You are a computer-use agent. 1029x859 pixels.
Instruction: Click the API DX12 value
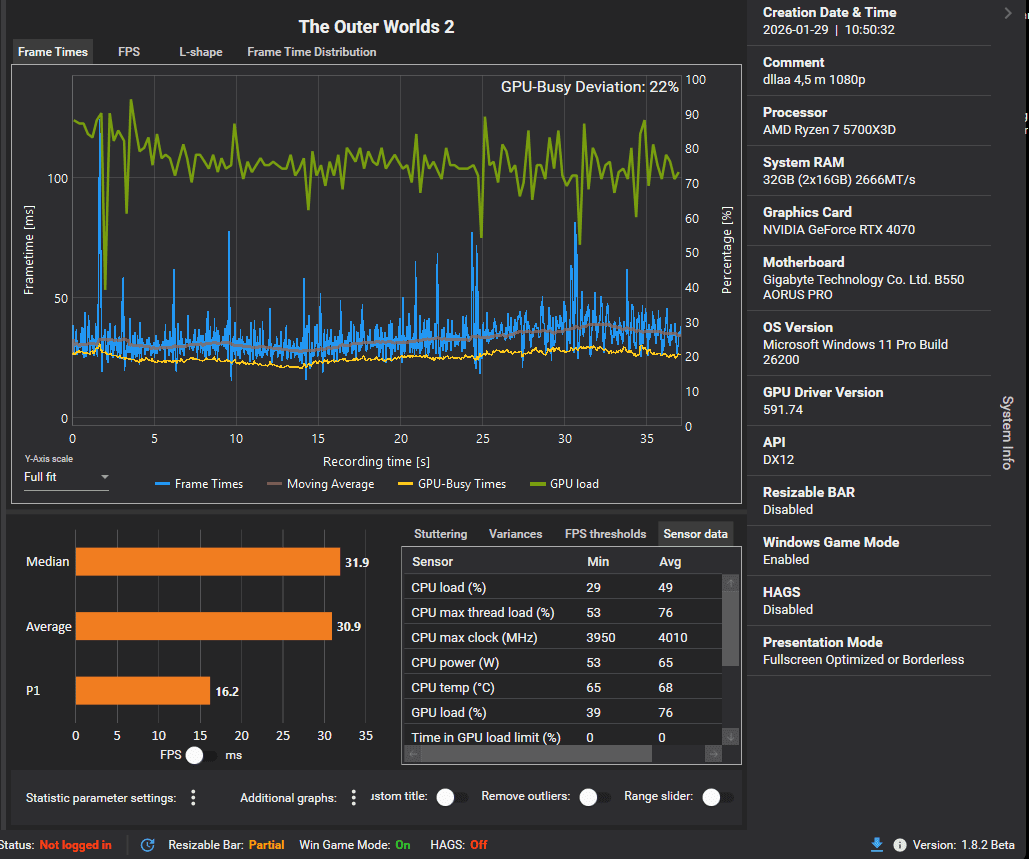pyautogui.click(x=778, y=459)
